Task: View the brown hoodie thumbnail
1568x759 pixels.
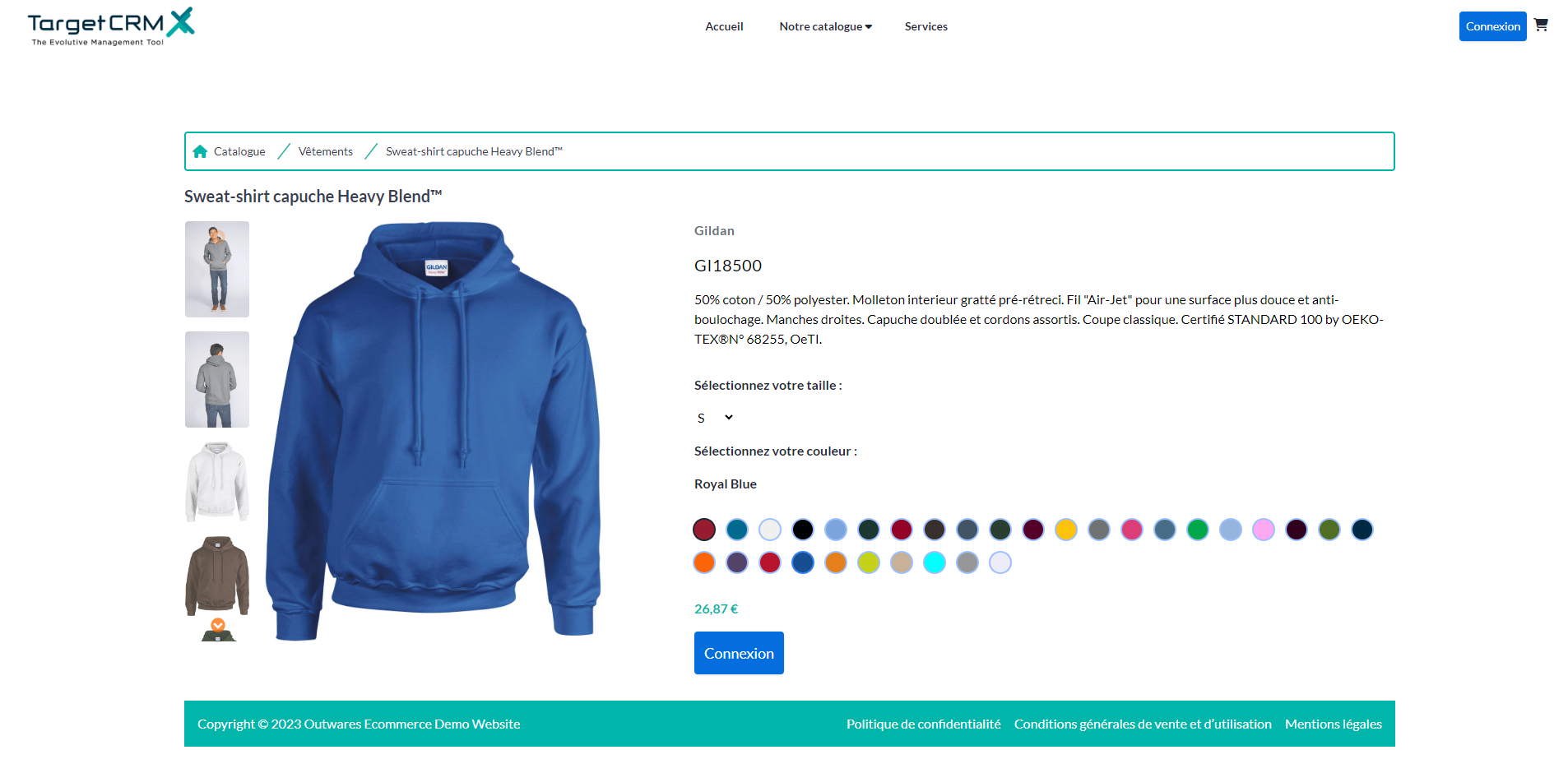Action: [217, 576]
